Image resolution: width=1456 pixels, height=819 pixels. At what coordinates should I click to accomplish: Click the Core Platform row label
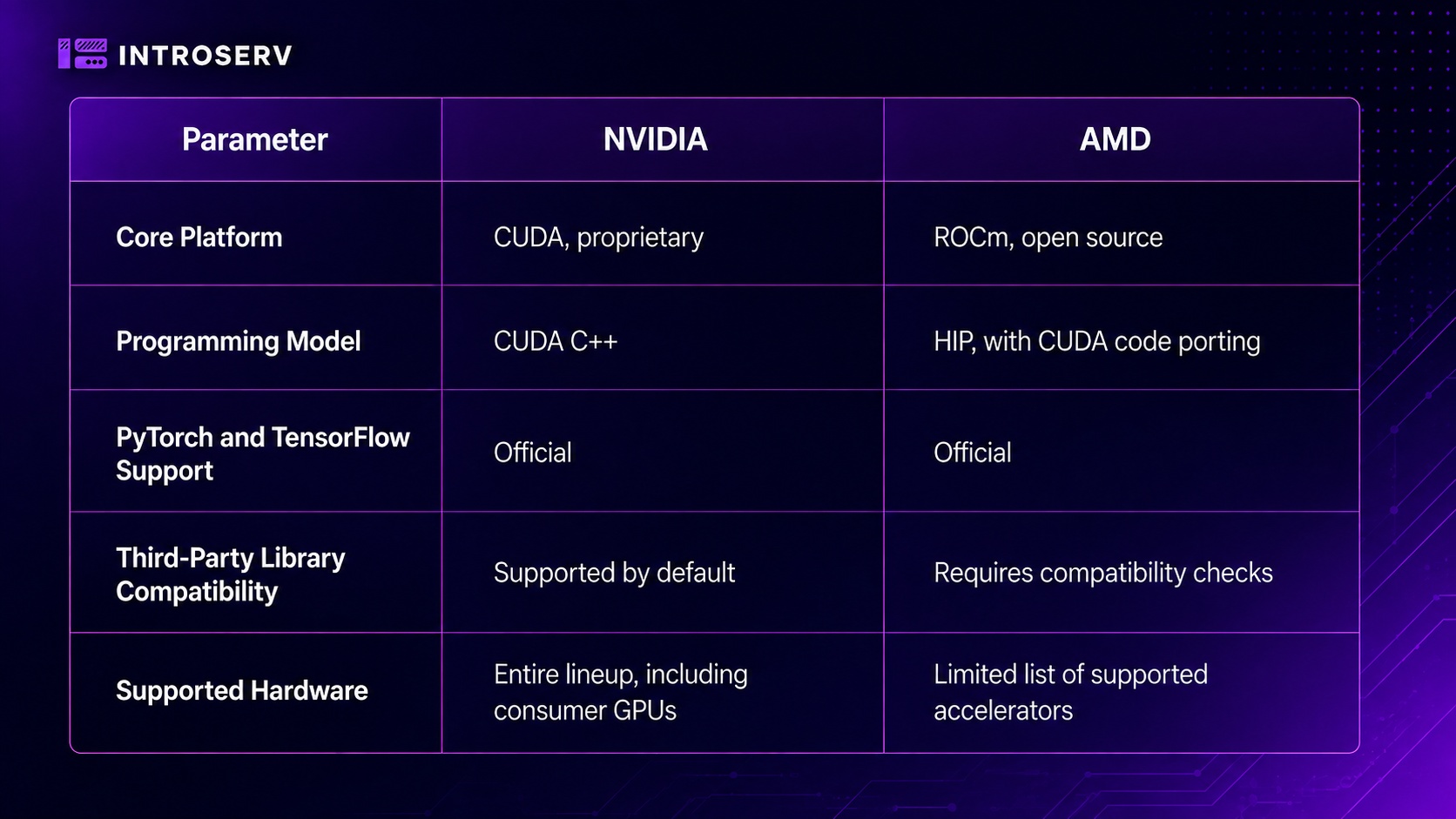(199, 237)
